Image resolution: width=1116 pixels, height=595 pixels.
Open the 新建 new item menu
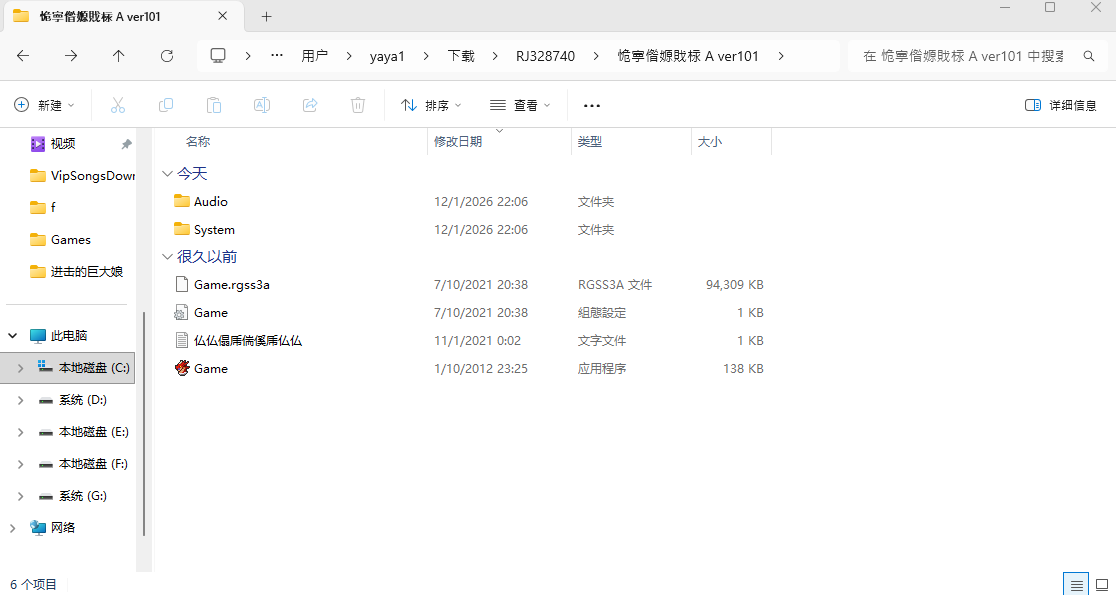[x=44, y=104]
